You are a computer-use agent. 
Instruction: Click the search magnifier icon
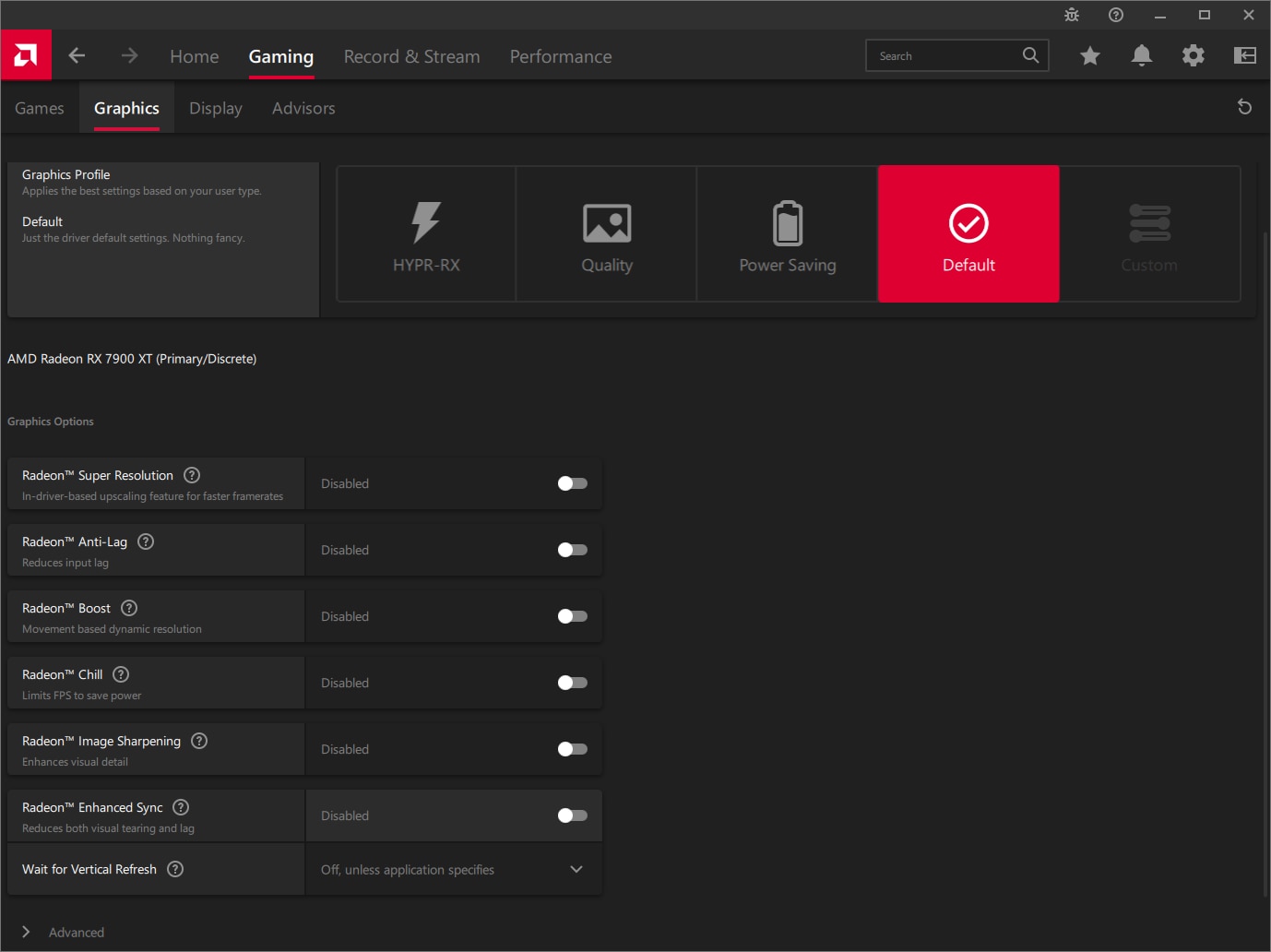tap(1030, 55)
